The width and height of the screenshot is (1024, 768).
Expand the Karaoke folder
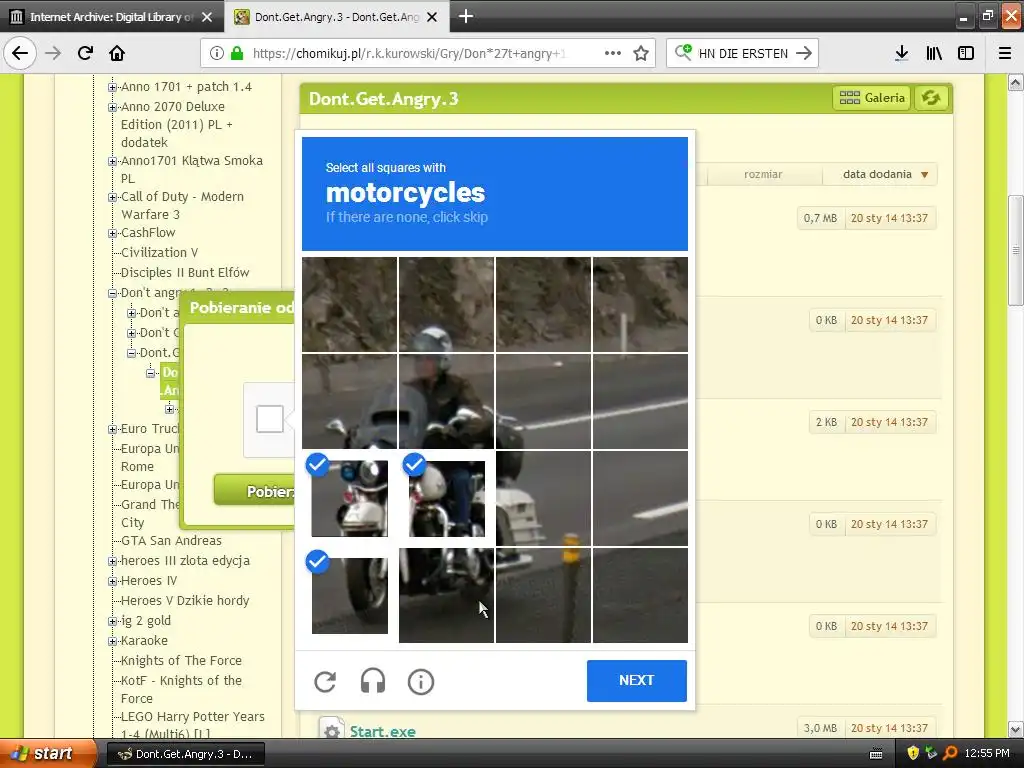[x=112, y=641]
